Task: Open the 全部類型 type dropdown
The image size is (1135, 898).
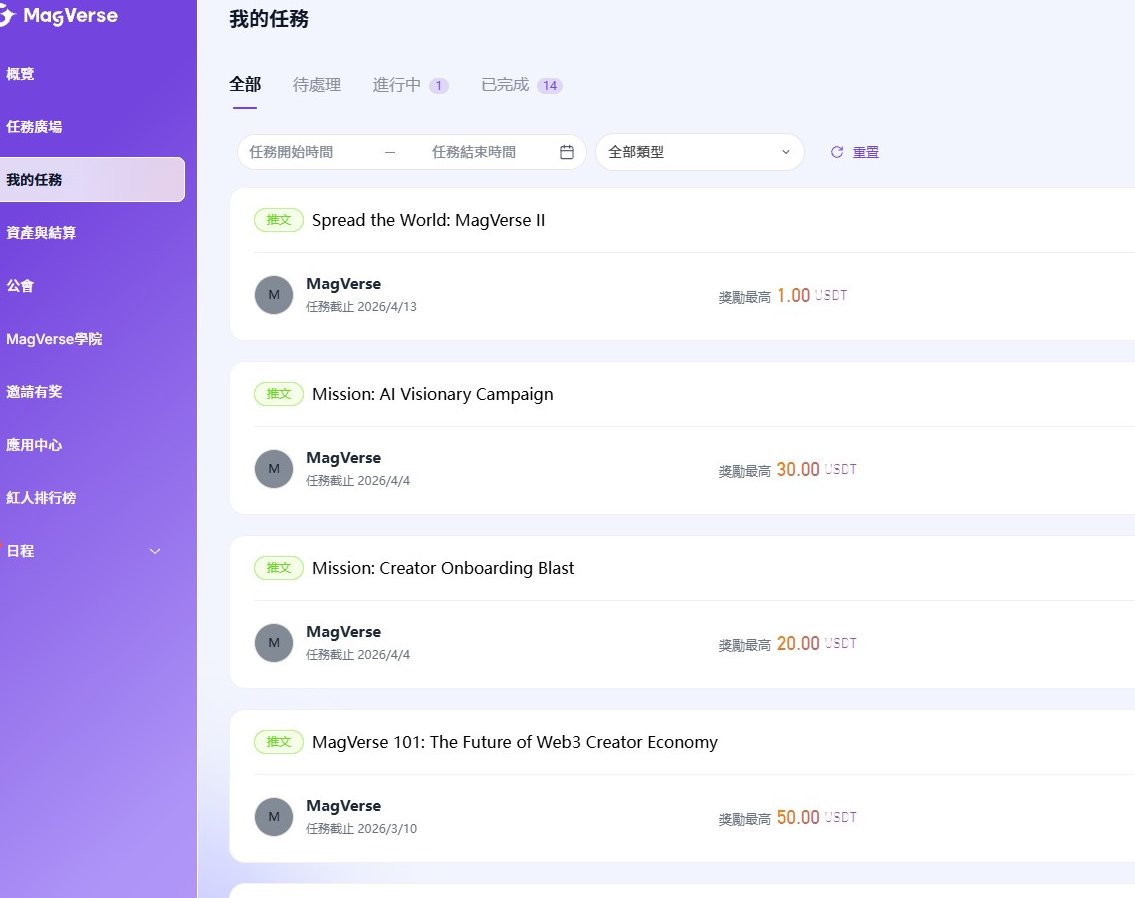Action: click(x=700, y=152)
